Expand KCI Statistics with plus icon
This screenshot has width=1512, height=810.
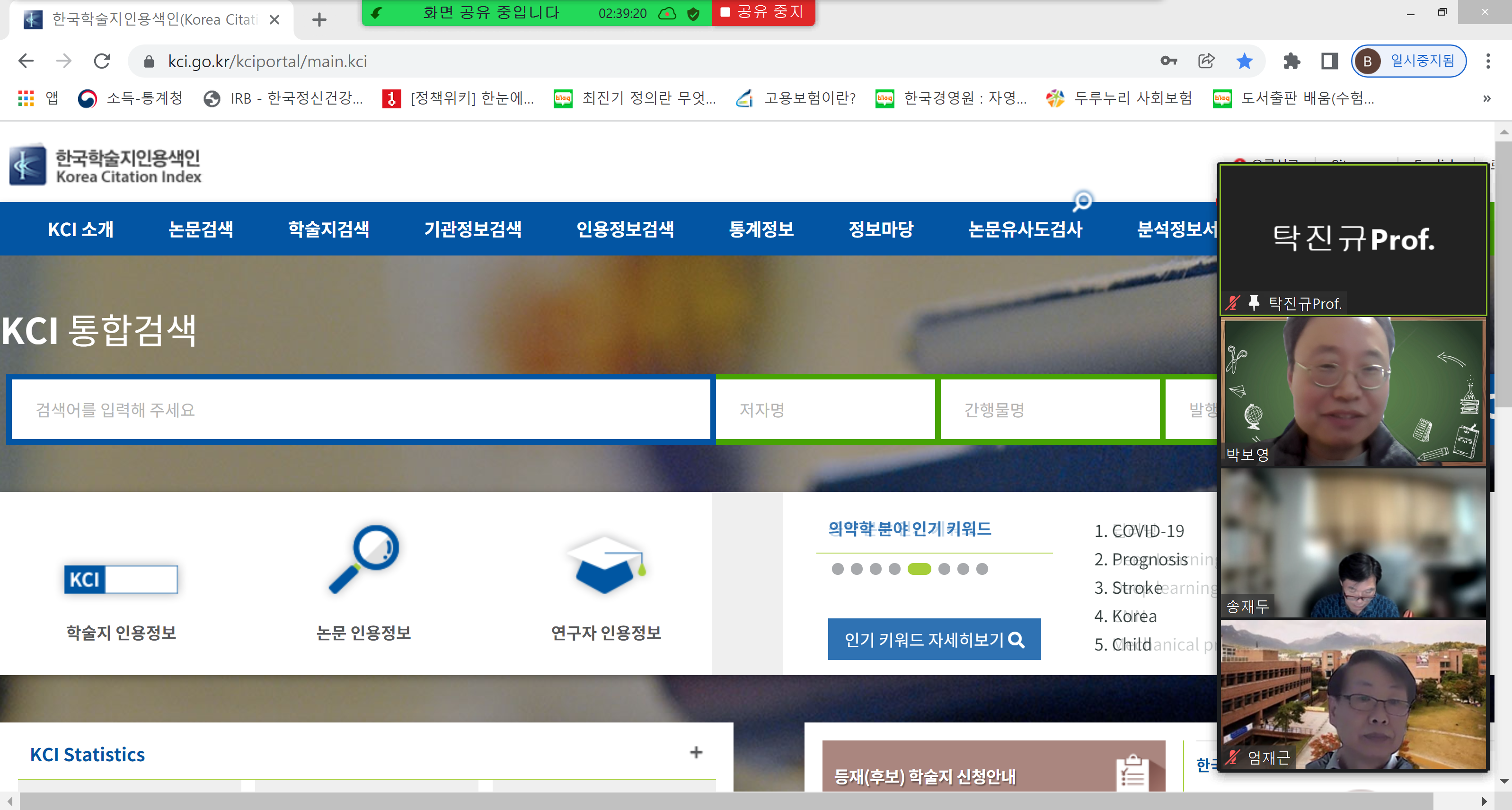click(x=696, y=752)
